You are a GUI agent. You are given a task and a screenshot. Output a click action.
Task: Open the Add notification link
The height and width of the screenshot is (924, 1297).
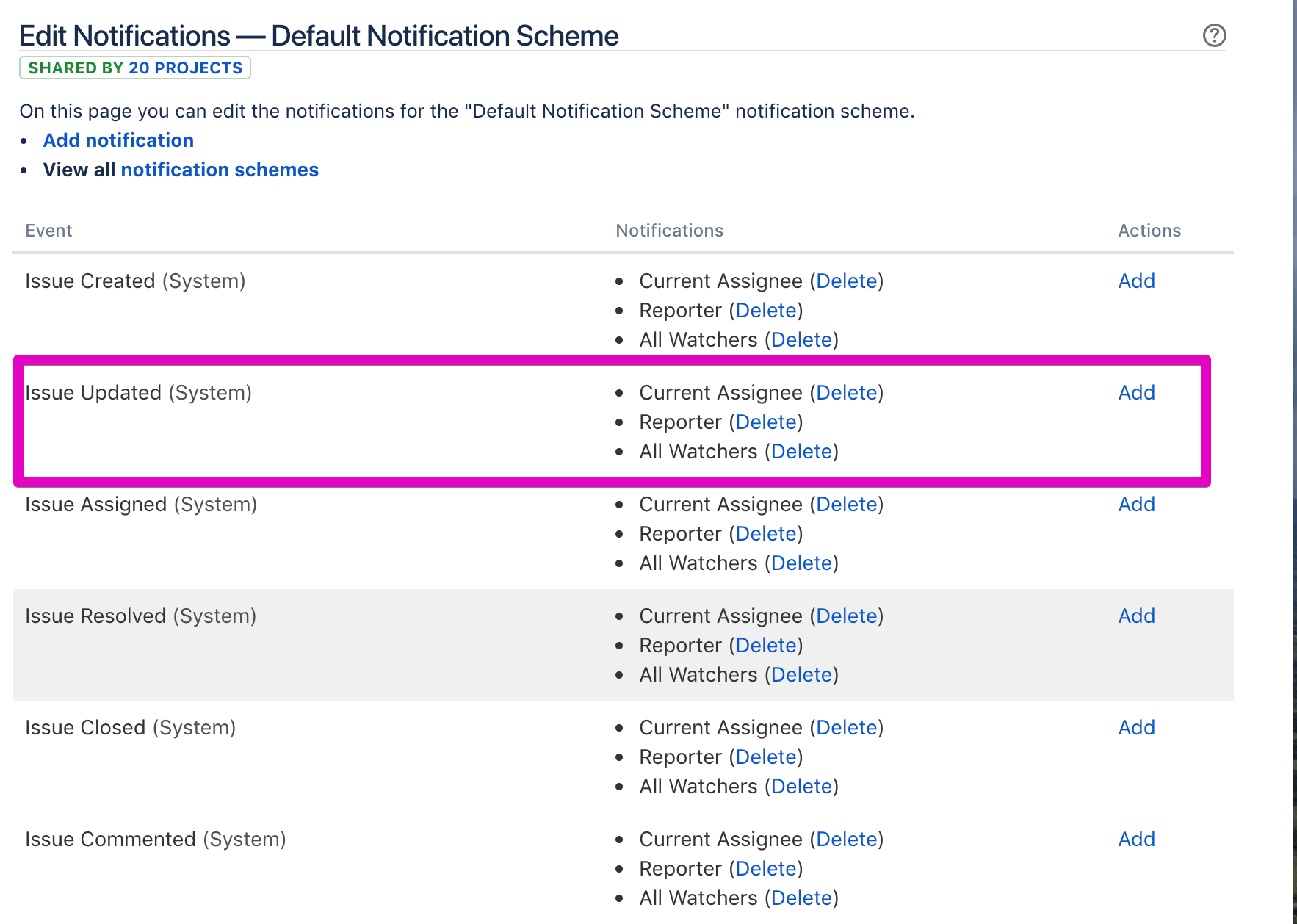point(118,140)
